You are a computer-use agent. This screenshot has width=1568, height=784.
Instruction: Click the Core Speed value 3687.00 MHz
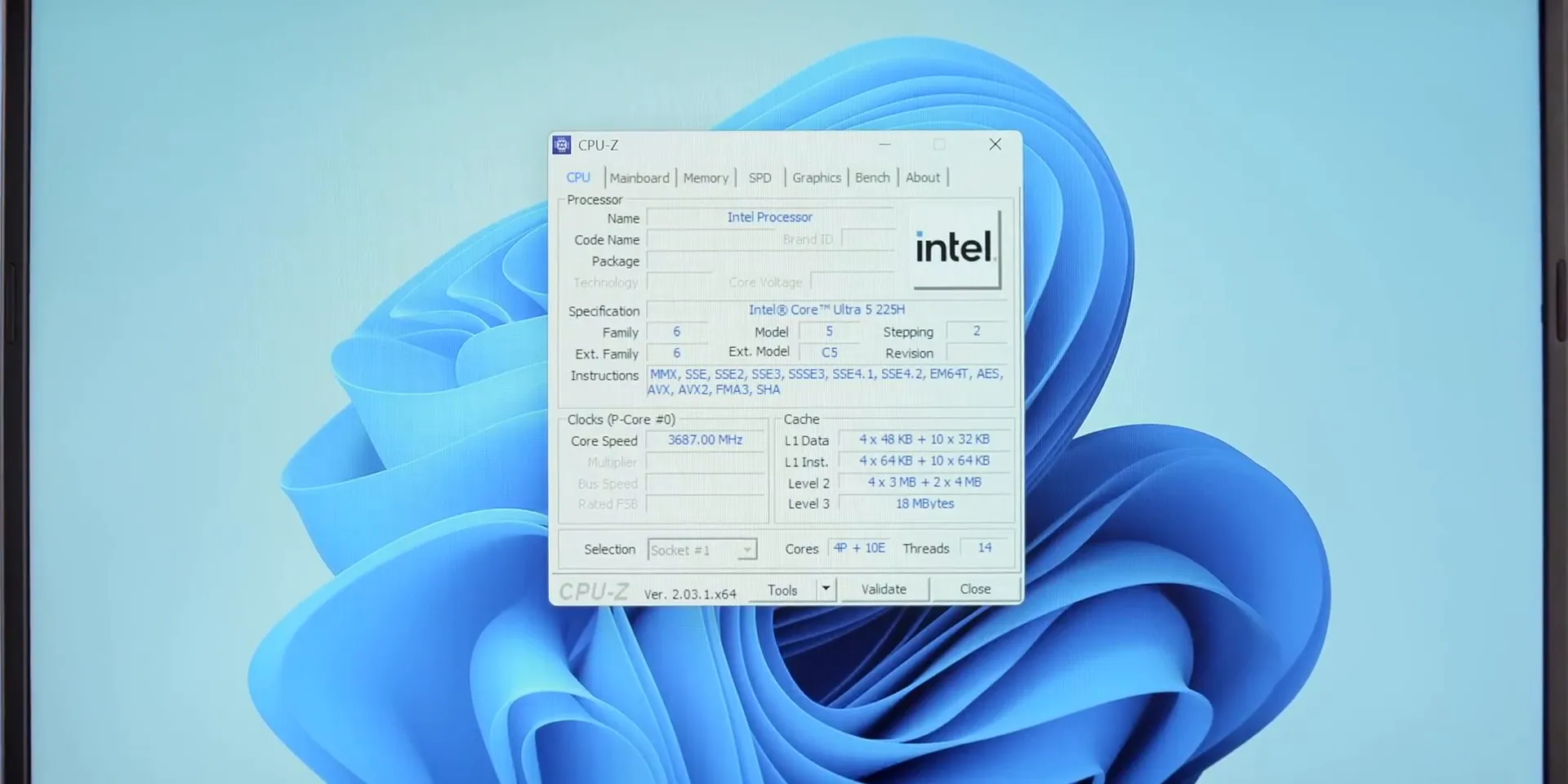point(705,439)
